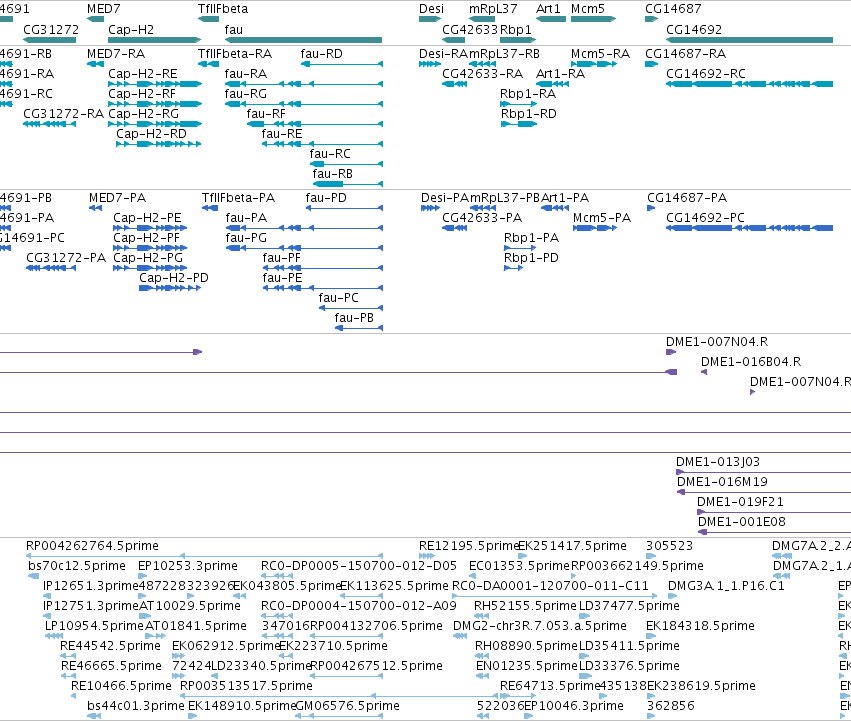Open EST label EK184318.5prime
The image size is (851, 721).
700,626
